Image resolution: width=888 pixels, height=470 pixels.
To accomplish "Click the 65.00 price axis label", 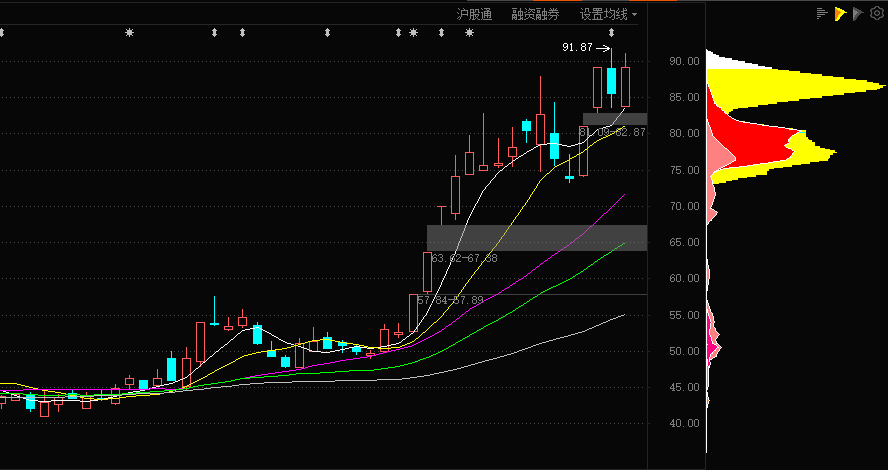I will [x=684, y=242].
